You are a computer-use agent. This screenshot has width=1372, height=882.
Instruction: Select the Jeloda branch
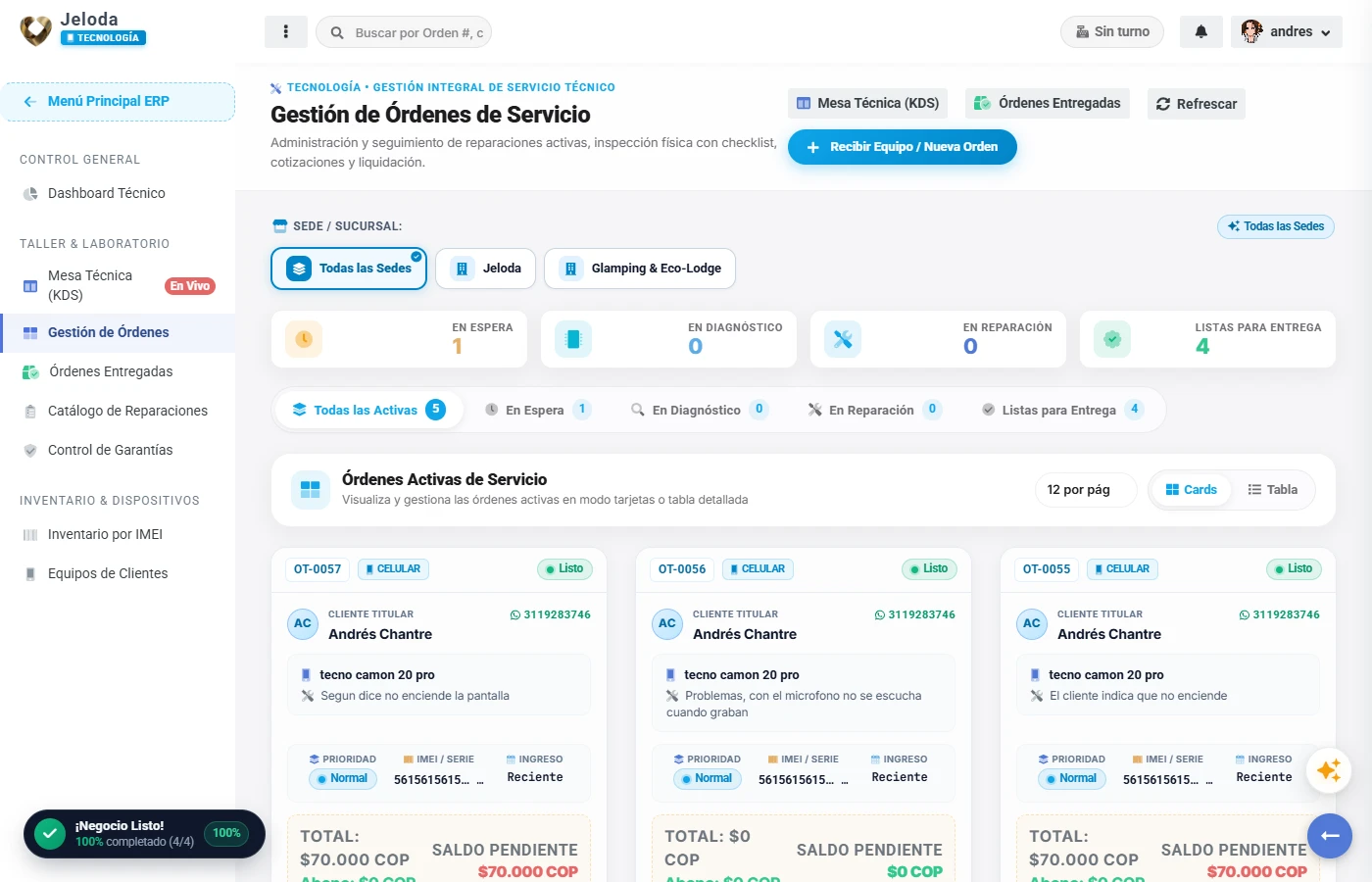(486, 269)
